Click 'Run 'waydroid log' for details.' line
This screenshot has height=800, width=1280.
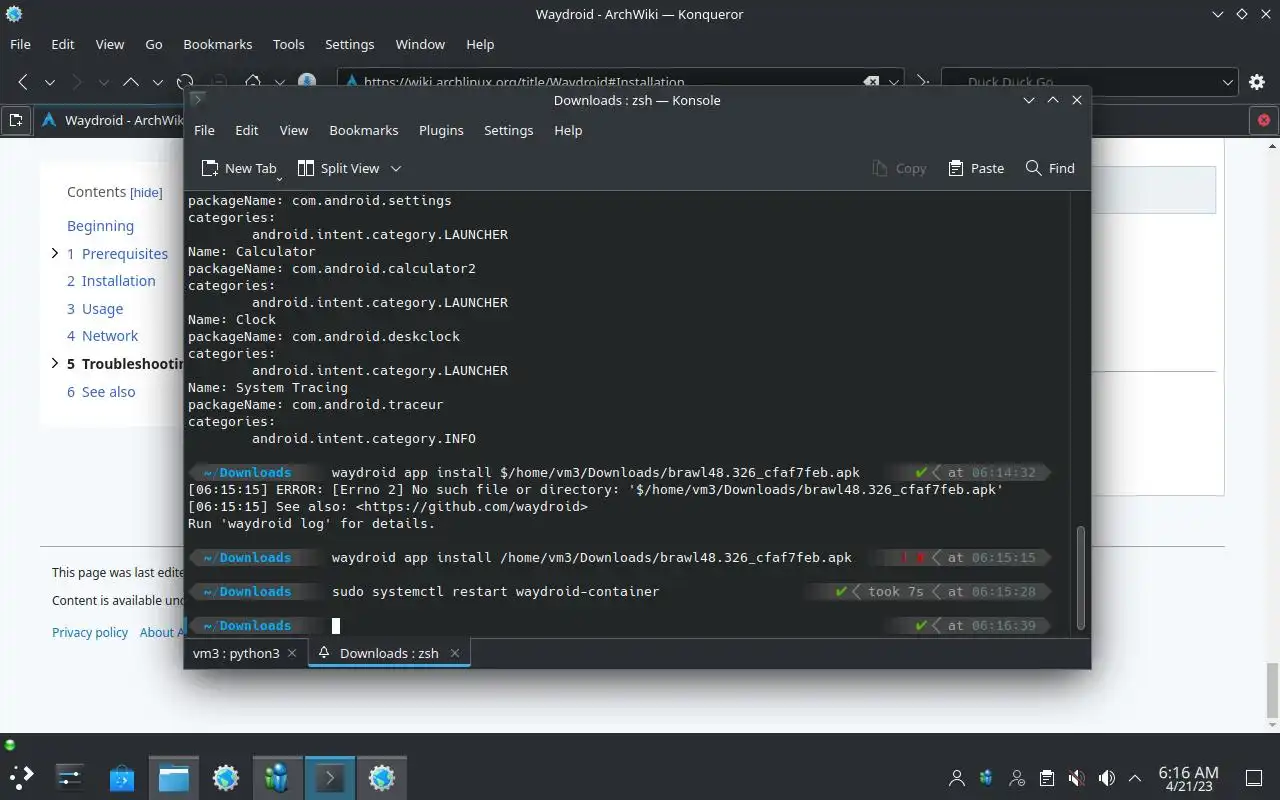[311, 524]
